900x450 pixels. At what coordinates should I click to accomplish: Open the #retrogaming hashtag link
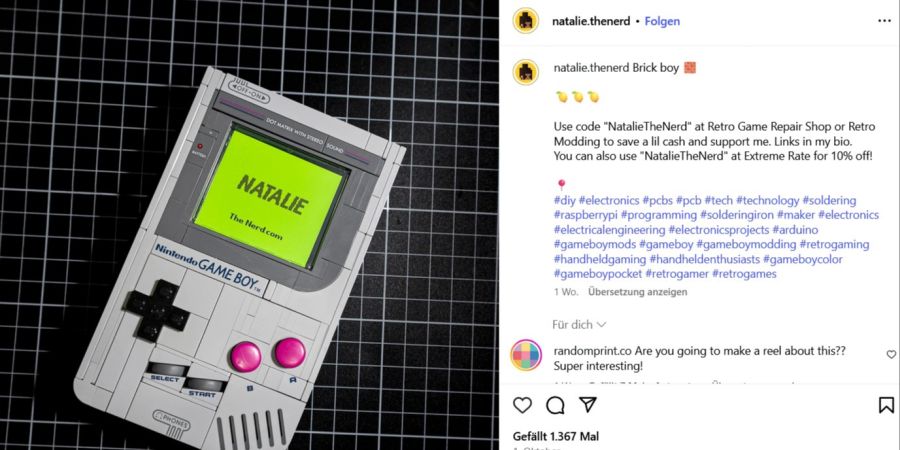click(835, 245)
